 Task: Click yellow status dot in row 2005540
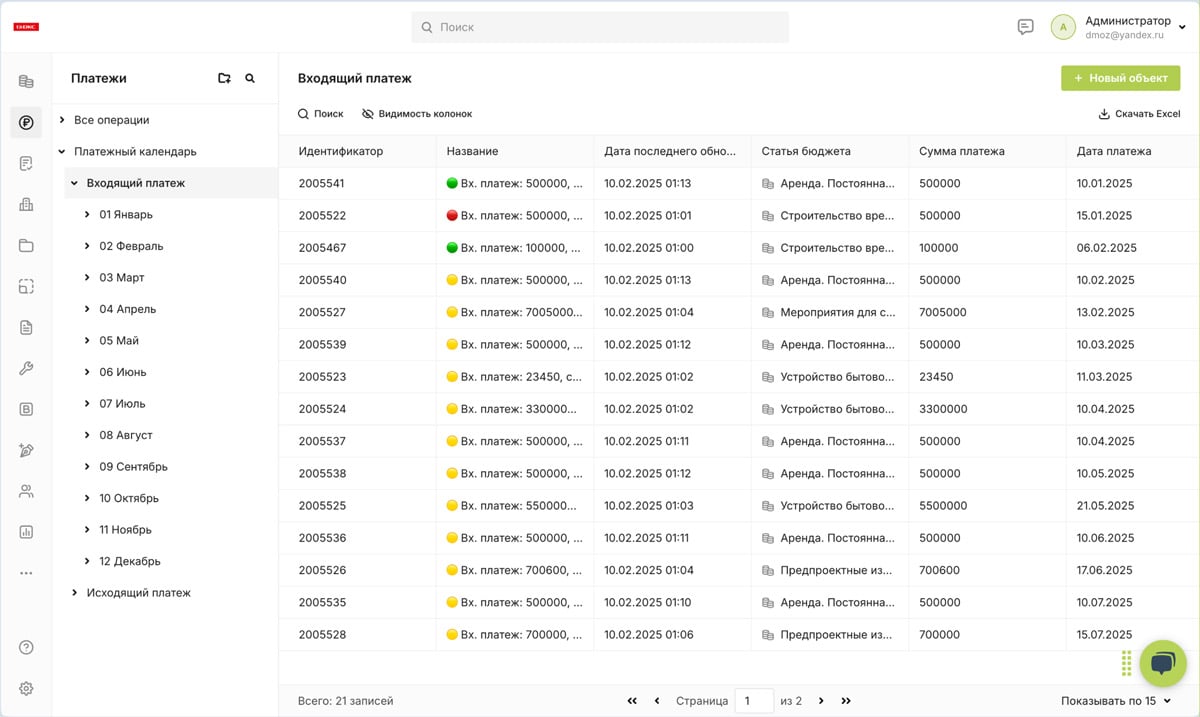coord(452,280)
